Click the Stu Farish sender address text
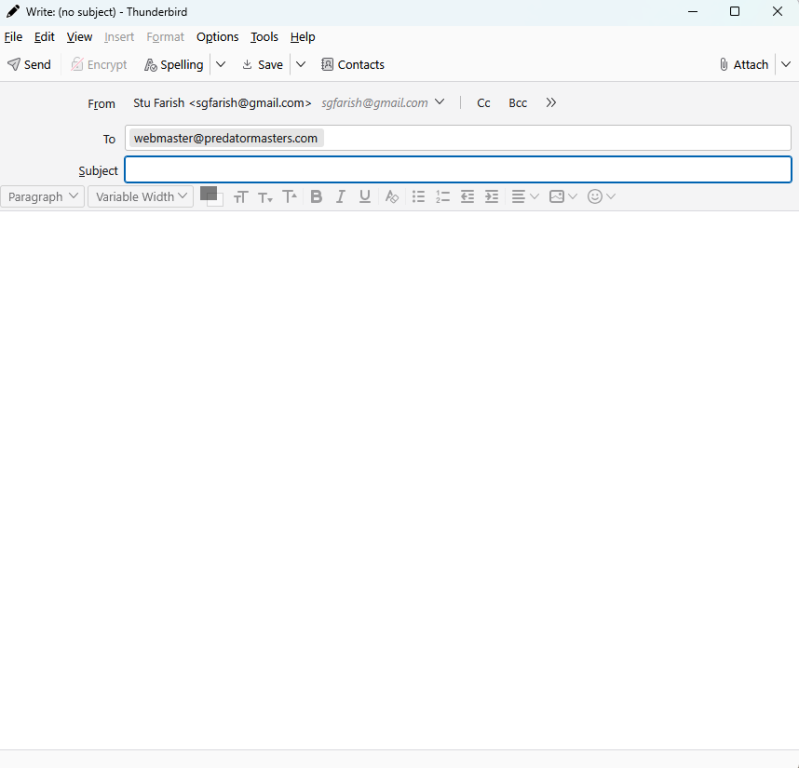Screen dimensions: 799x768 (222, 103)
